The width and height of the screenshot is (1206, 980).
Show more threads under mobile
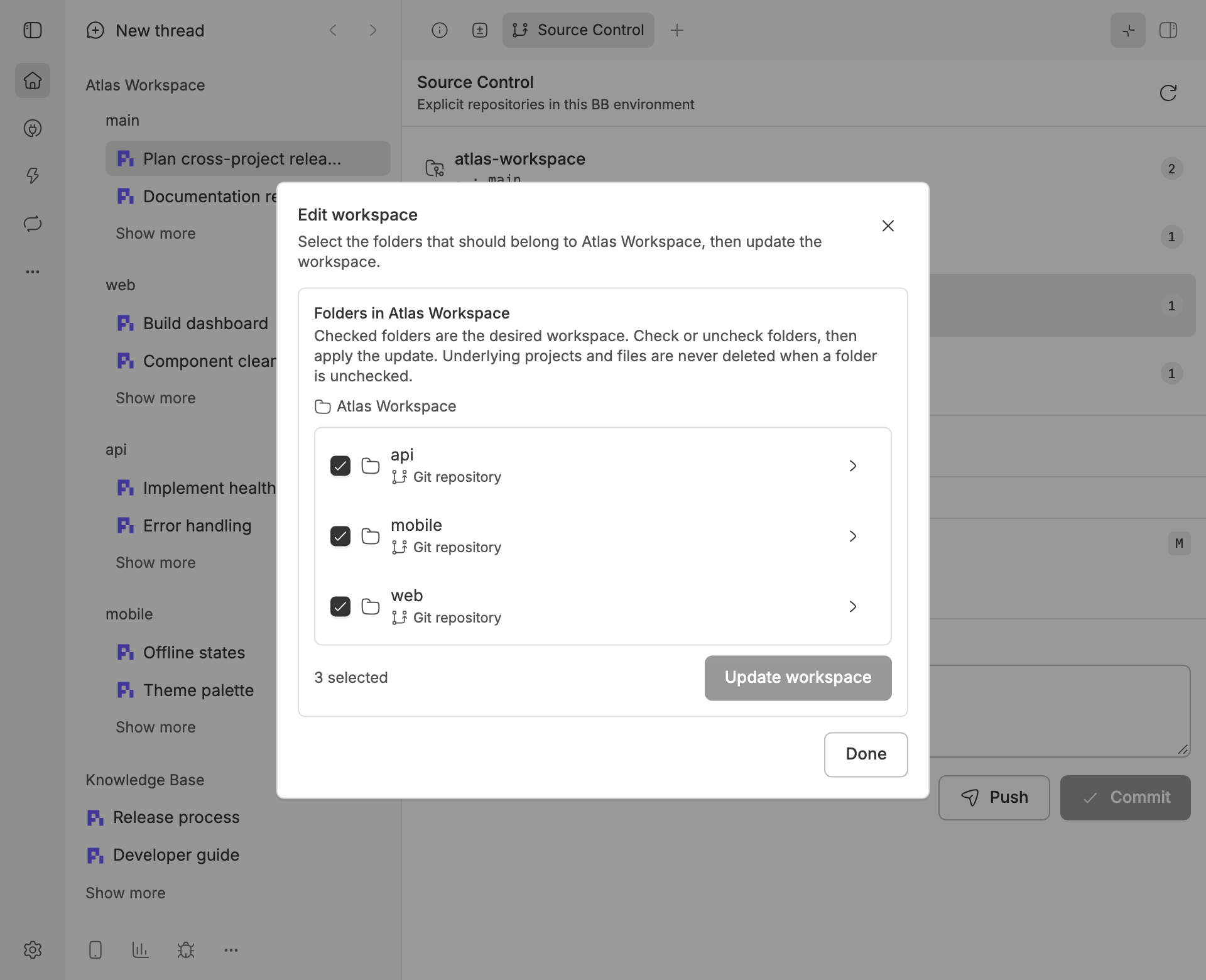pyautogui.click(x=156, y=727)
